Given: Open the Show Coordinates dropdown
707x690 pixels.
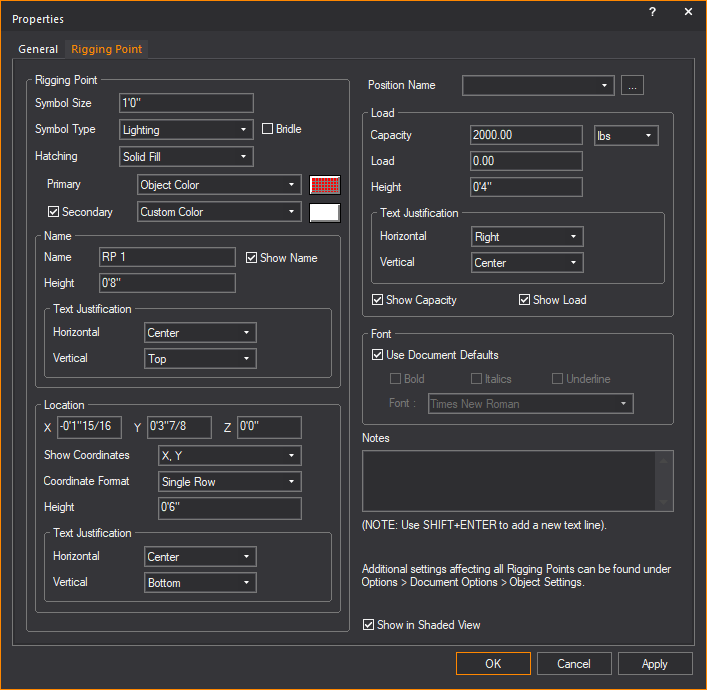Looking at the screenshot, I should (229, 456).
